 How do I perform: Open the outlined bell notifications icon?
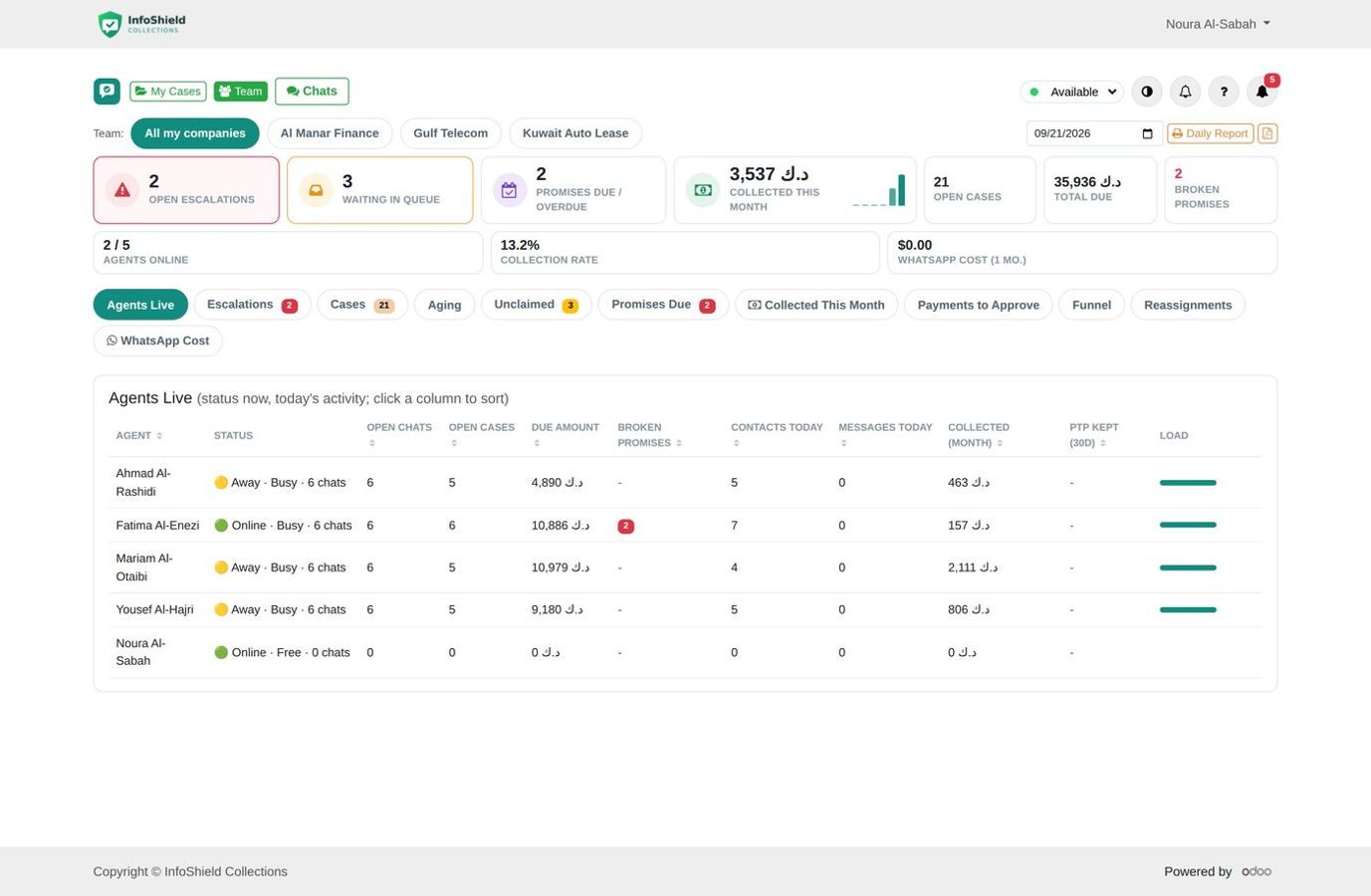[1185, 92]
